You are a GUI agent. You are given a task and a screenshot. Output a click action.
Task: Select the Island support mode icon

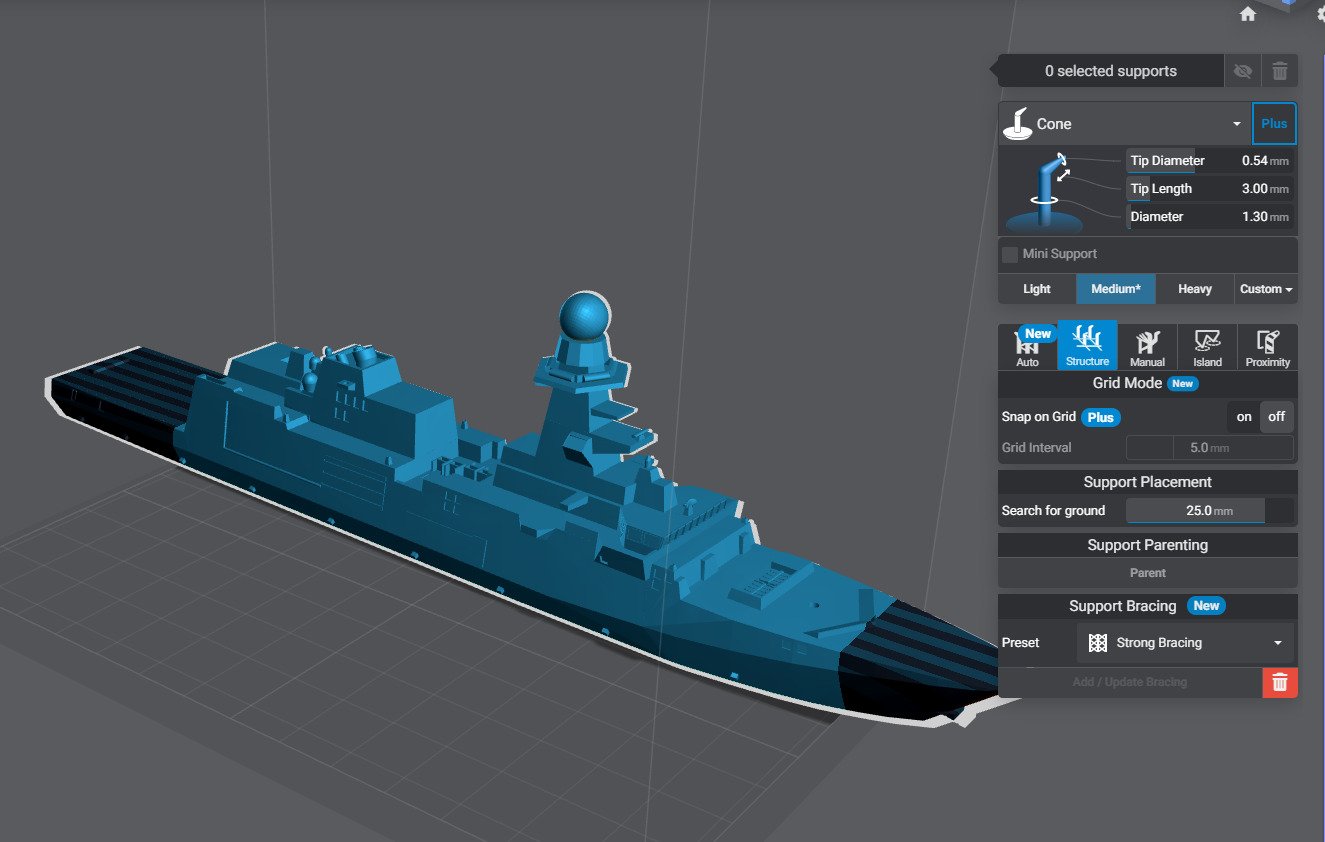coord(1207,347)
